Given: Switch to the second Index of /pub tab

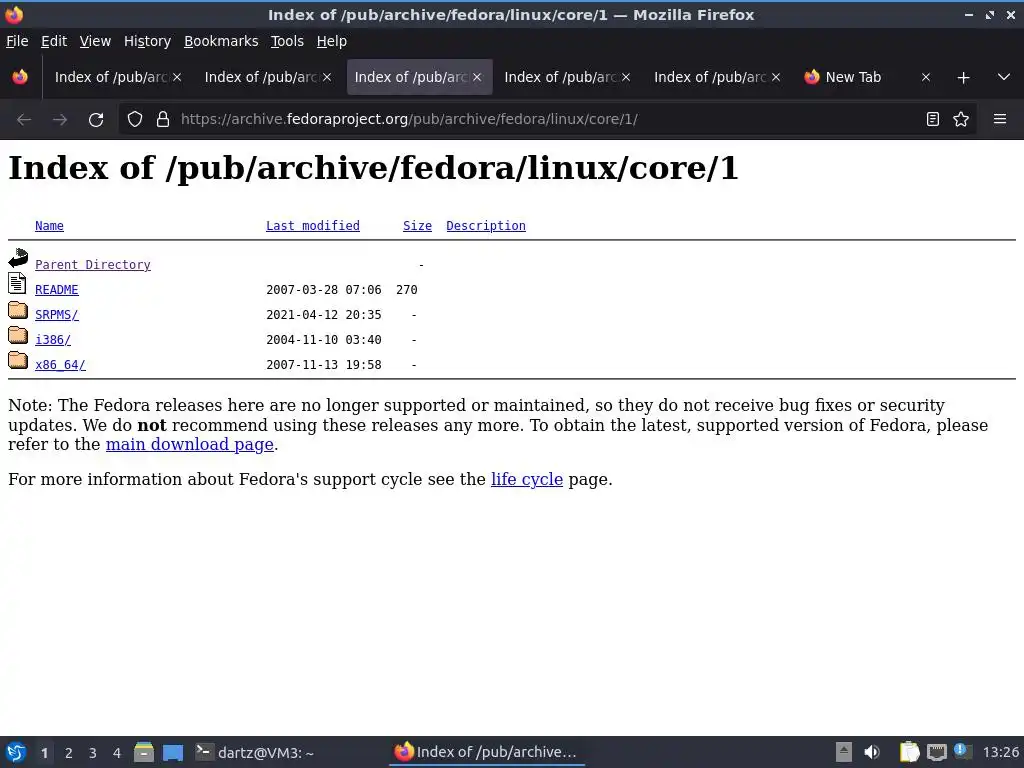Looking at the screenshot, I should click(261, 77).
